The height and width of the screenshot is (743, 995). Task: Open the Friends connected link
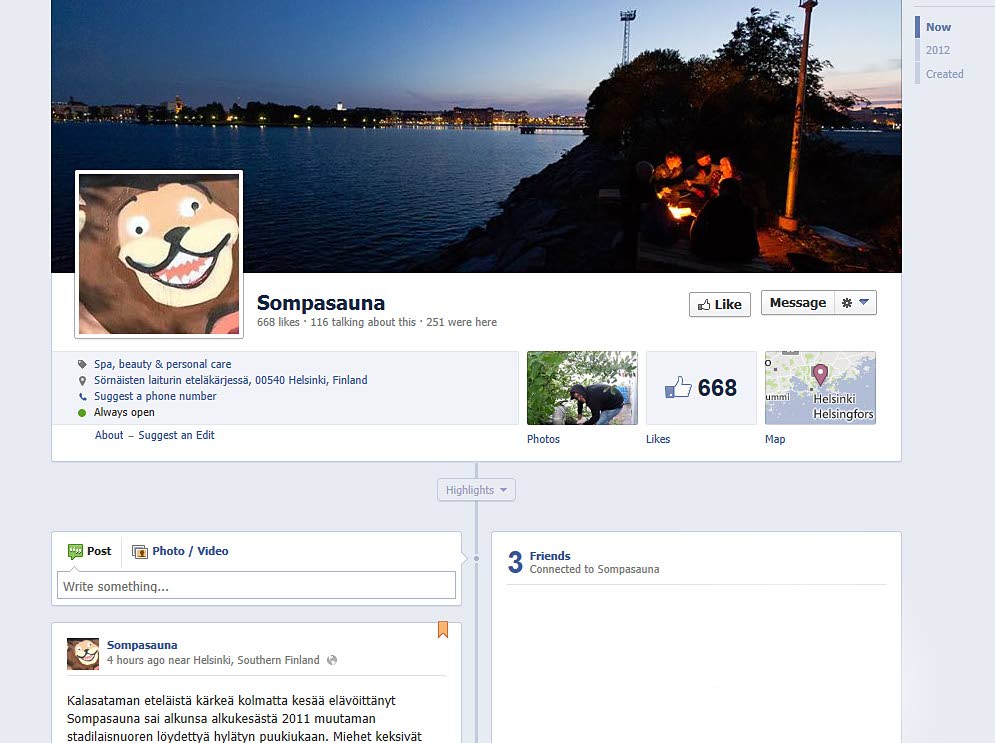pos(550,556)
